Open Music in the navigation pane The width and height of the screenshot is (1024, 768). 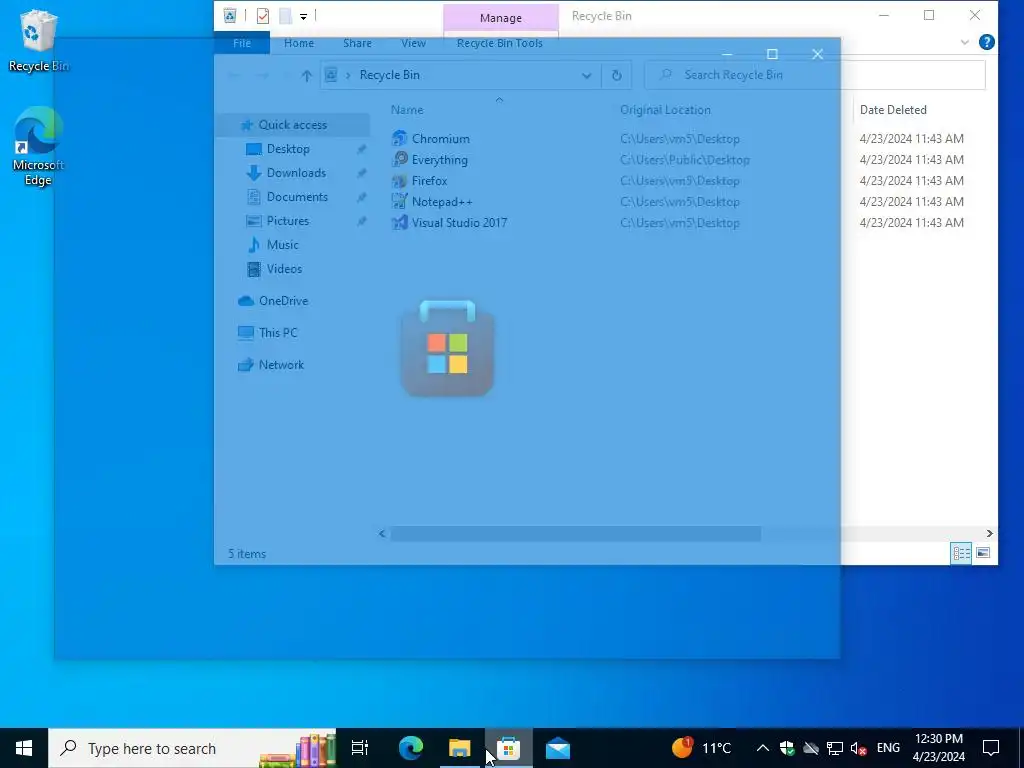tap(282, 245)
